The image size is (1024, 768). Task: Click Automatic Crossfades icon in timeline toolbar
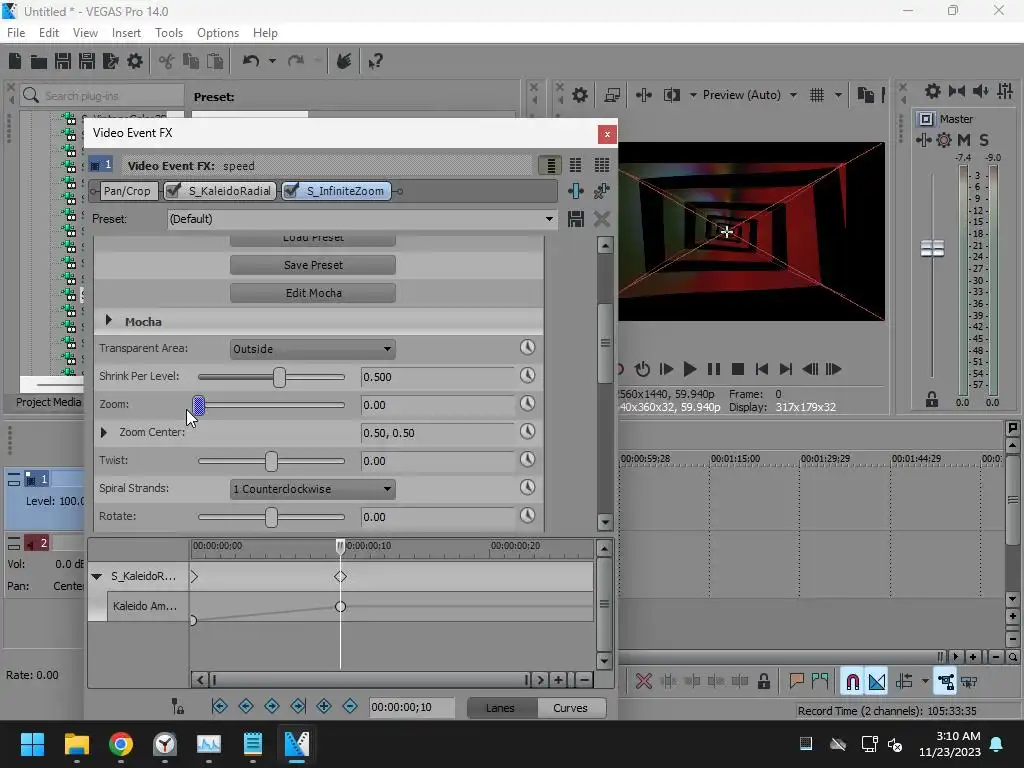coord(877,682)
